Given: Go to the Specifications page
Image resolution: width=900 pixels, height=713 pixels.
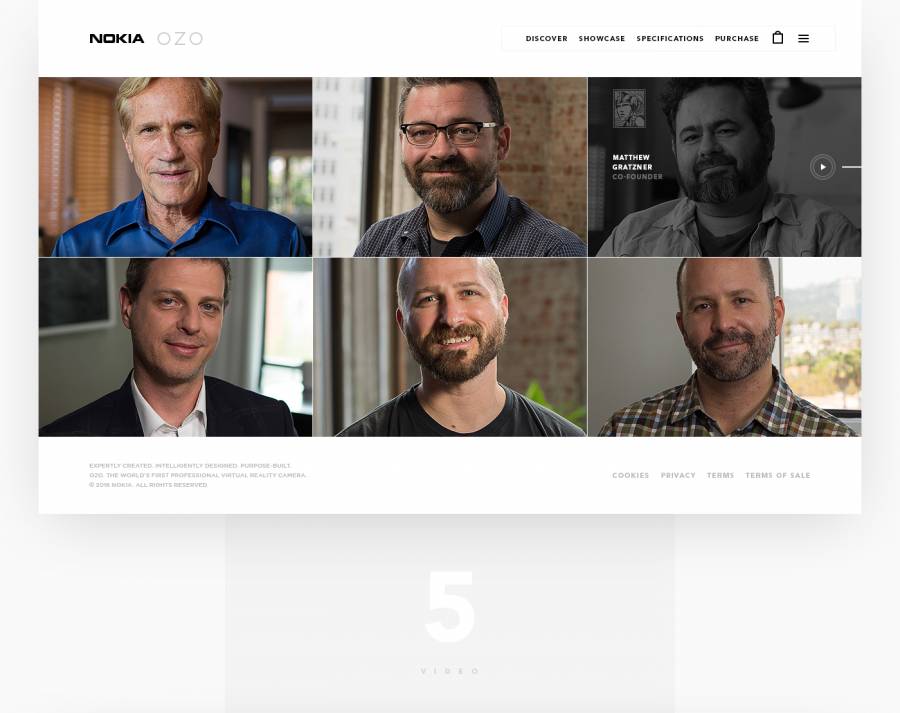Looking at the screenshot, I should (x=670, y=38).
